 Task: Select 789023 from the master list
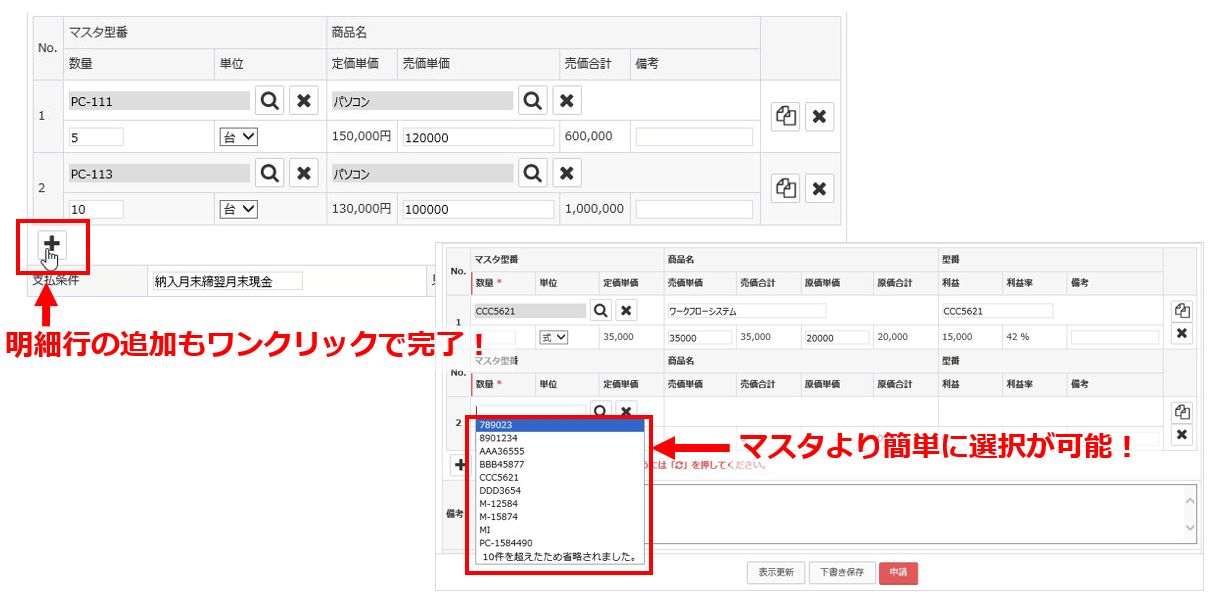click(560, 425)
